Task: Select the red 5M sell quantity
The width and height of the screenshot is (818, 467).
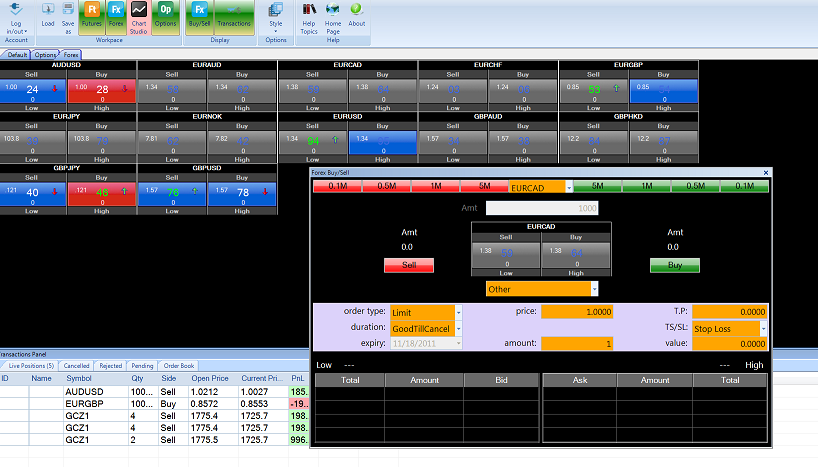Action: click(x=484, y=186)
